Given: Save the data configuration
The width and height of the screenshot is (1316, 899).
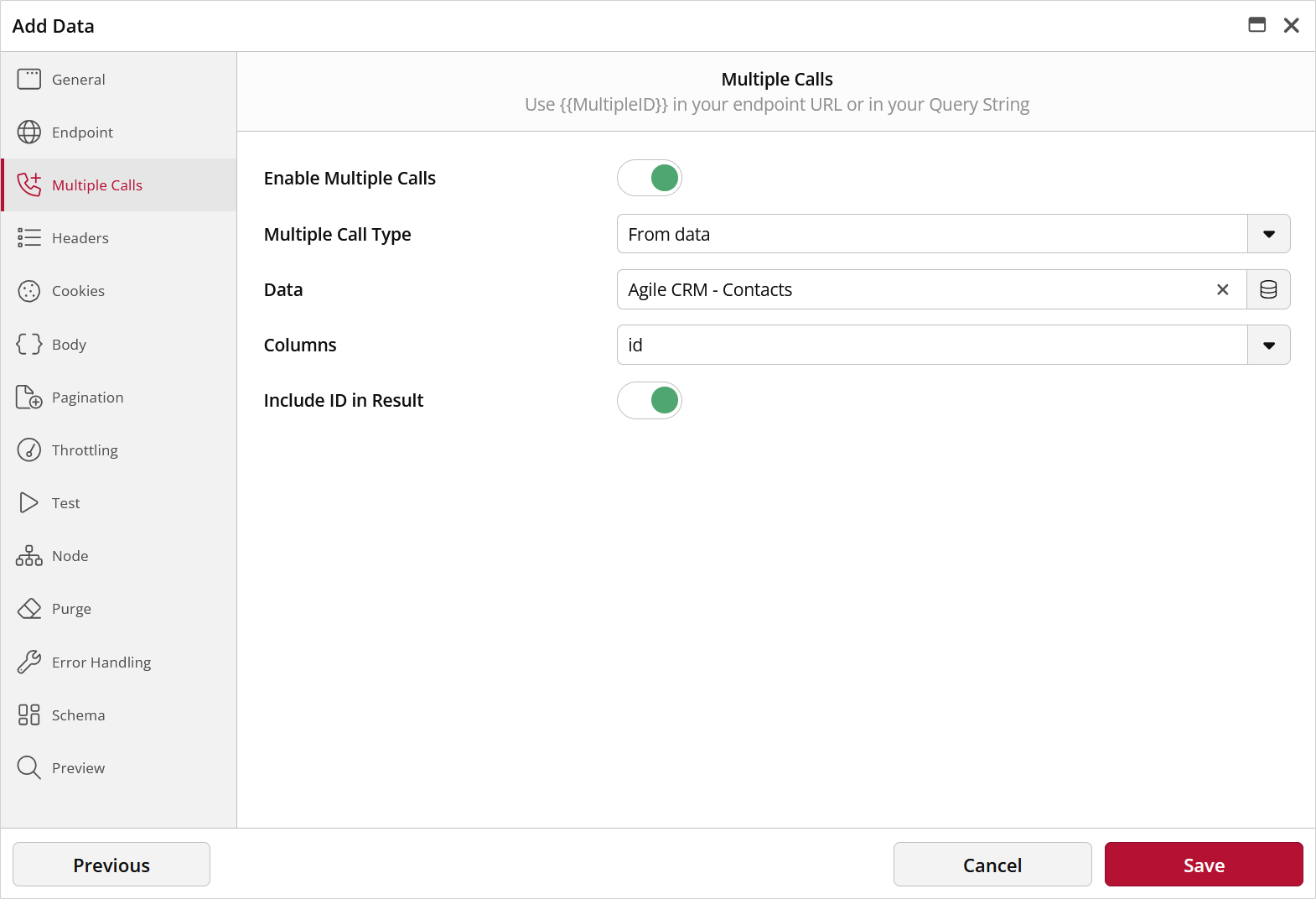Looking at the screenshot, I should click(1204, 865).
